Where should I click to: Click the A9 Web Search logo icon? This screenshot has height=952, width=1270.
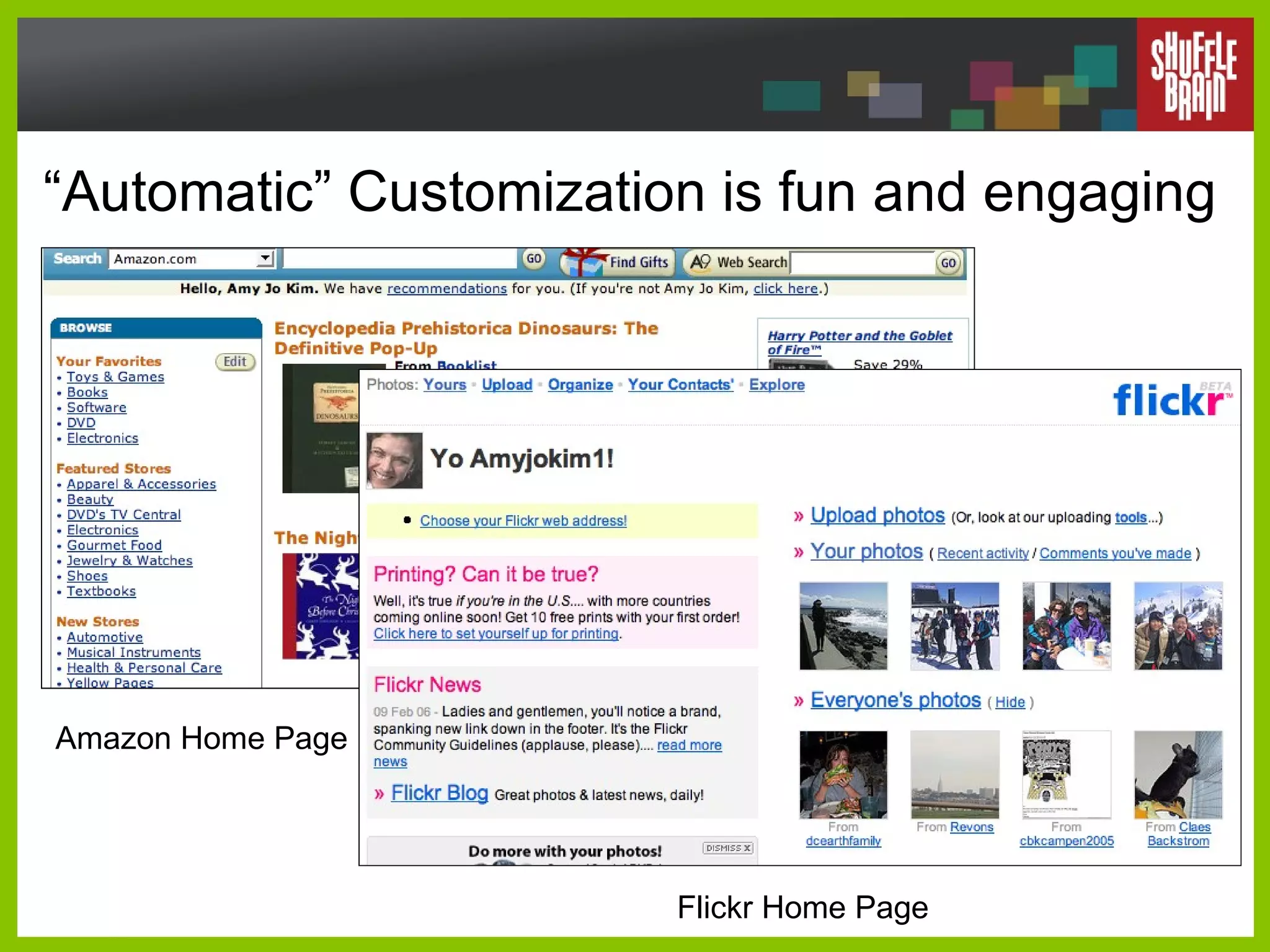pos(700,262)
